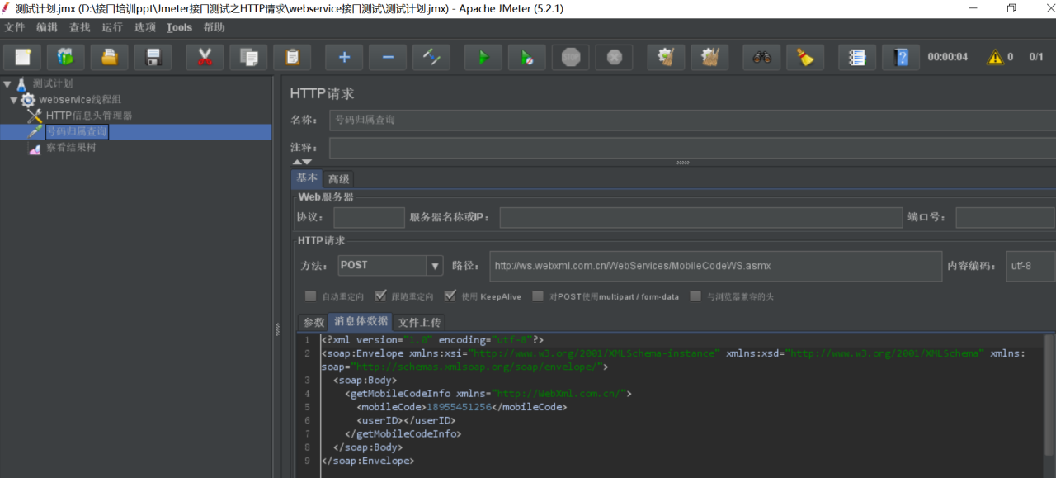The image size is (1056, 478).
Task: Click the New test plan icon
Action: 22,57
